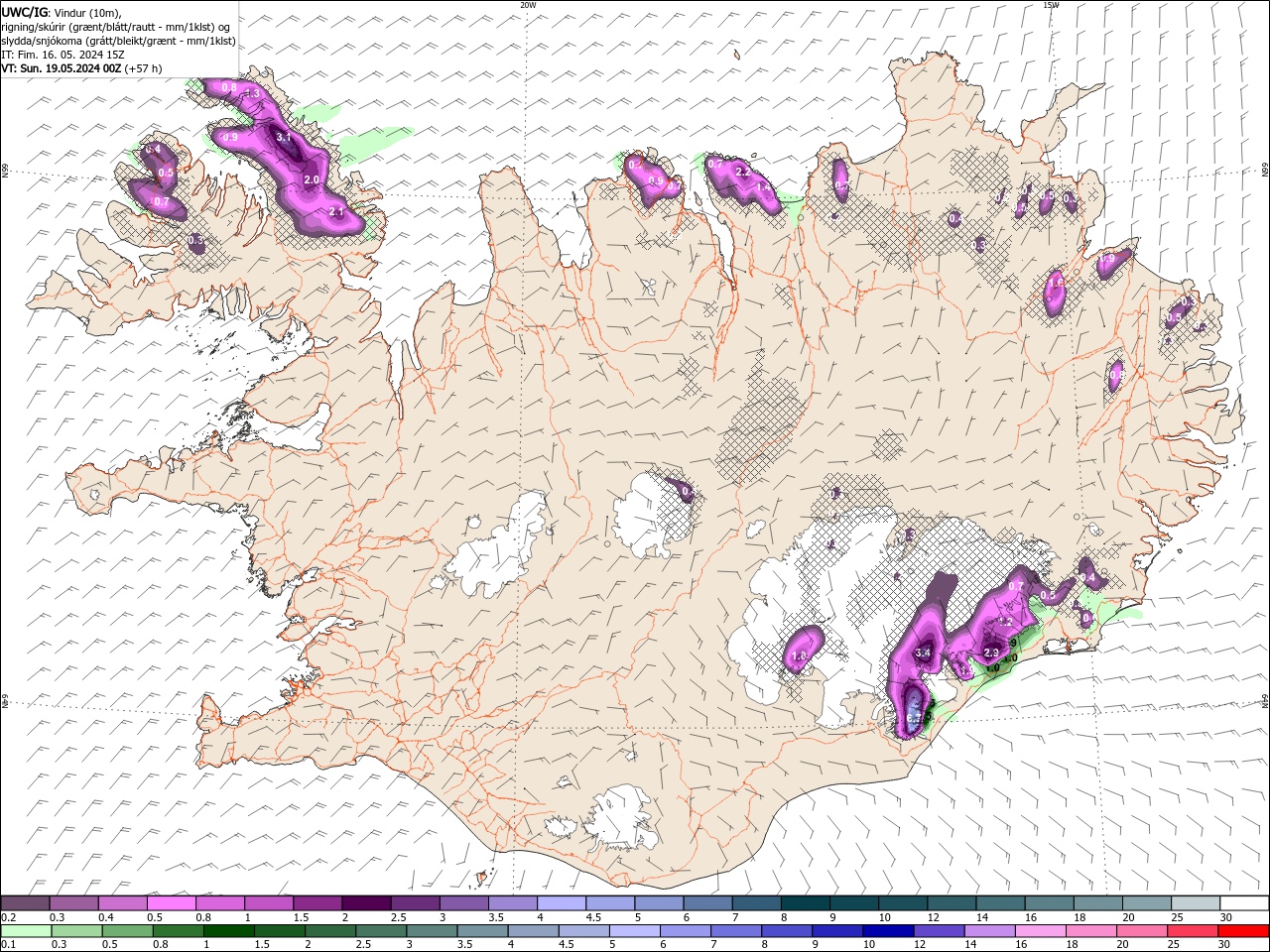1270x952 pixels.
Task: Select pale green rain swatch labeled 0.1
Action: (x=26, y=931)
